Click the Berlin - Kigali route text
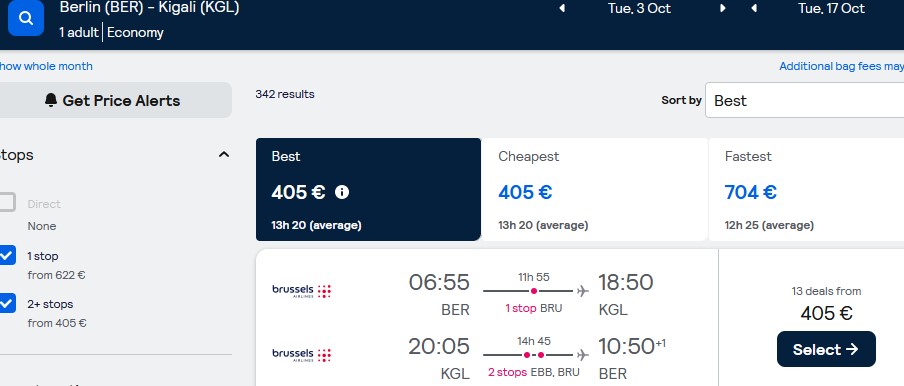 [149, 8]
